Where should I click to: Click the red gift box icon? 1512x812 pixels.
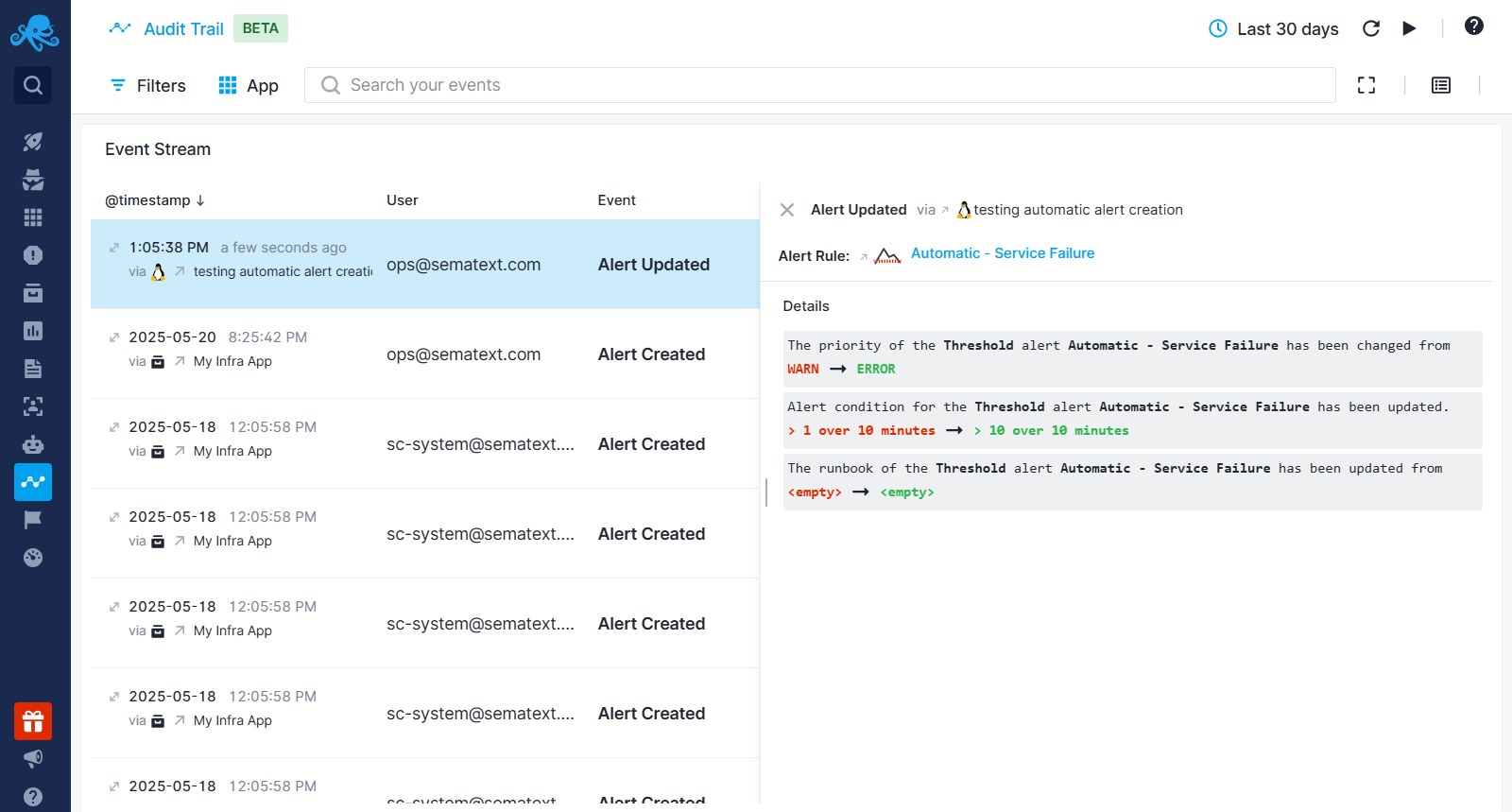click(33, 722)
